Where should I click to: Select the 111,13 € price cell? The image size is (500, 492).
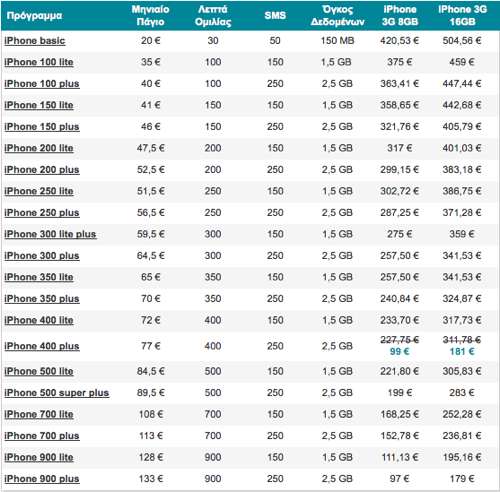click(x=400, y=457)
